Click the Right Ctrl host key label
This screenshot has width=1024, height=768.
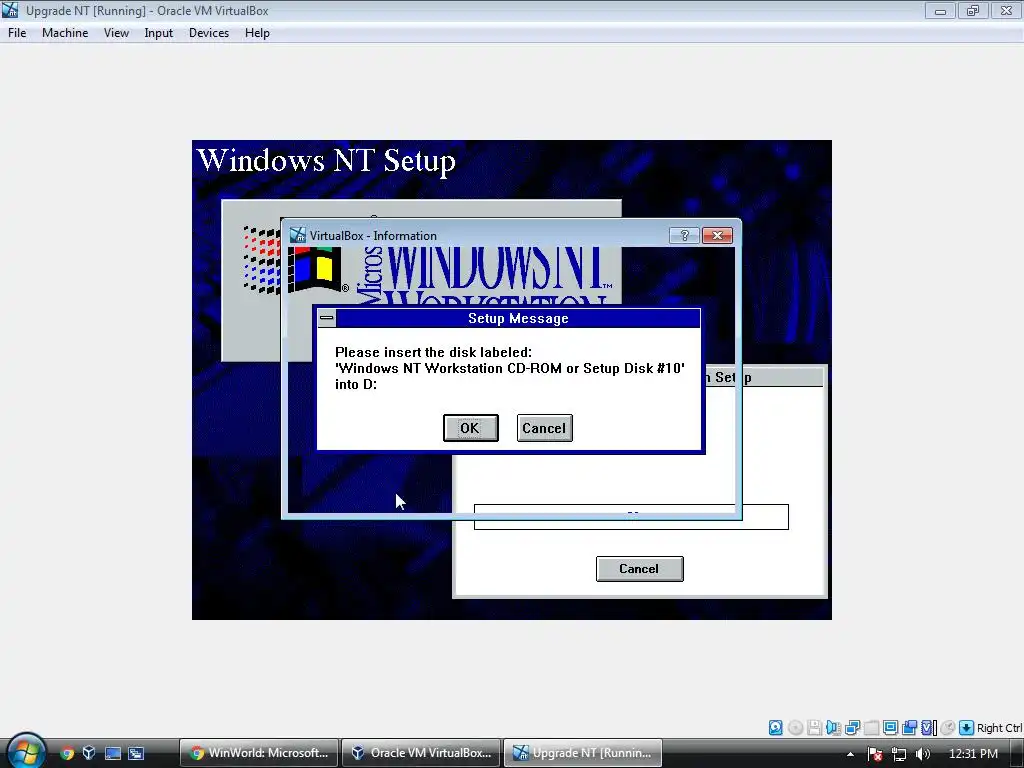999,728
